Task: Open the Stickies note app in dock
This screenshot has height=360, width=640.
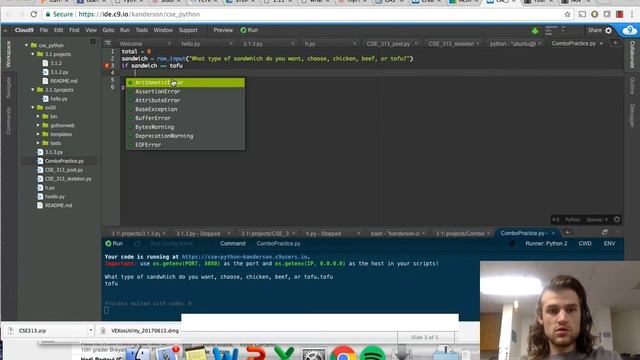Action: [x=196, y=353]
